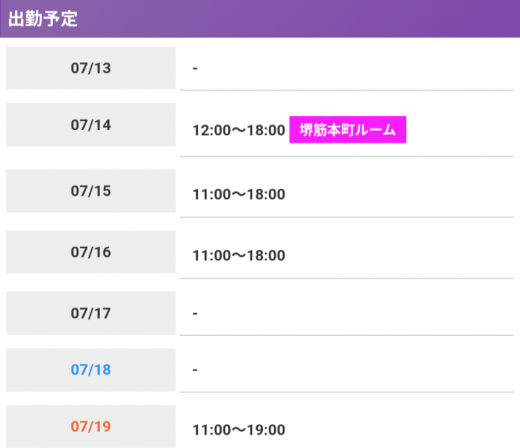Click the 11:00～19:00 time for 07/19
This screenshot has width=520, height=448.
tap(239, 430)
